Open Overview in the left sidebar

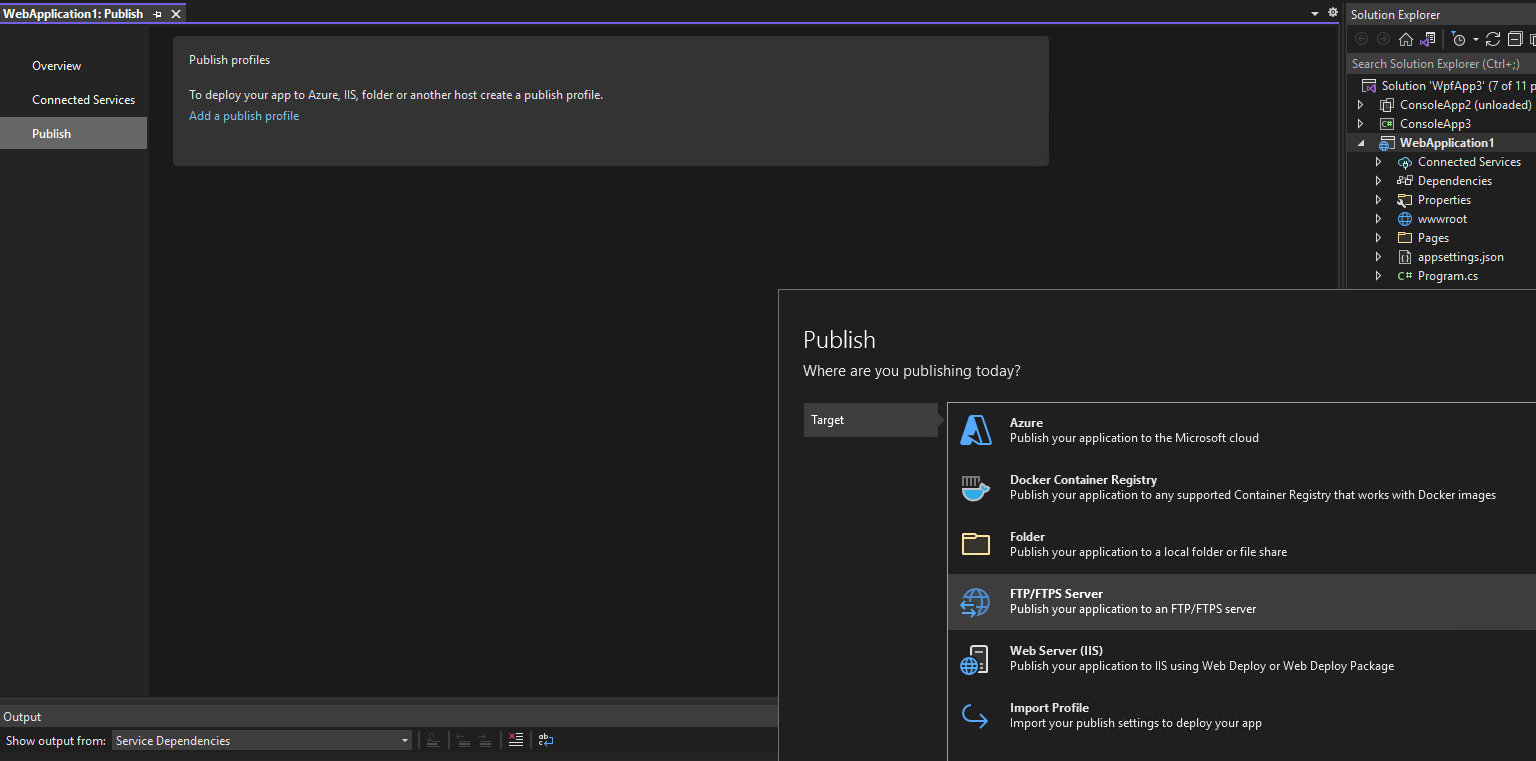[x=57, y=66]
